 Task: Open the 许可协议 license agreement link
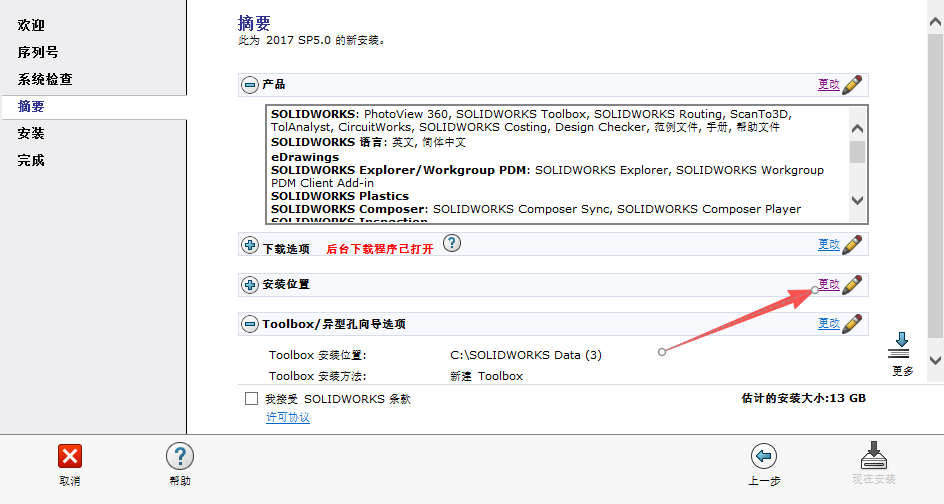pos(288,417)
